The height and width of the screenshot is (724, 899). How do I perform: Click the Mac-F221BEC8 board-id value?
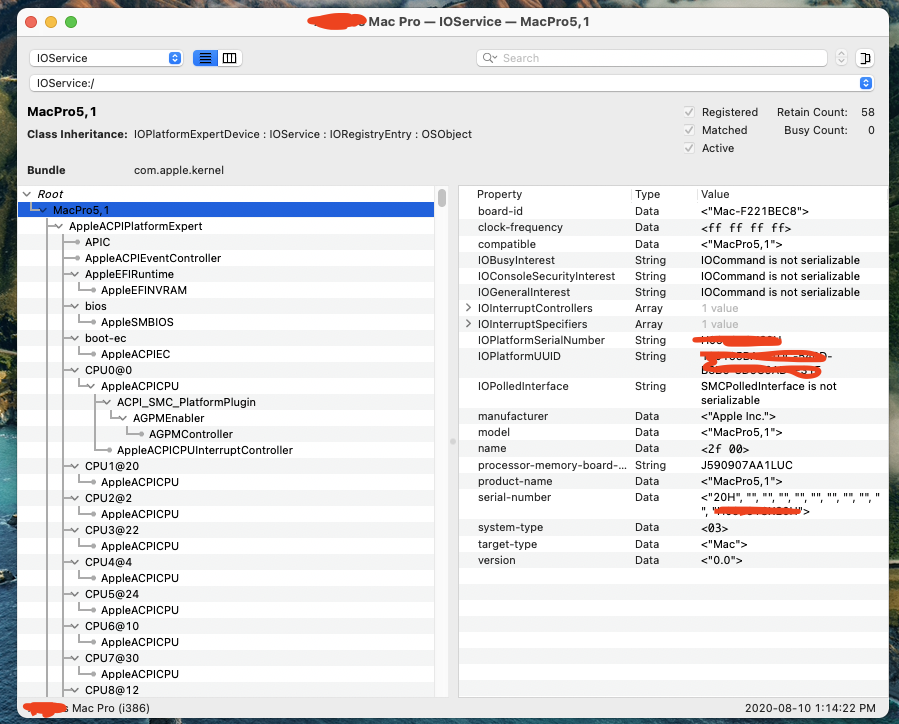(x=755, y=211)
